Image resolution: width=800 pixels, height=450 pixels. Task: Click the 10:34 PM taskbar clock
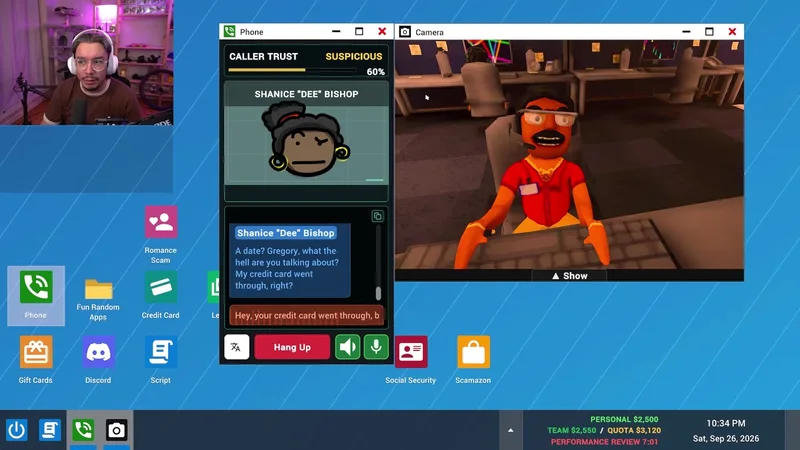pyautogui.click(x=726, y=423)
